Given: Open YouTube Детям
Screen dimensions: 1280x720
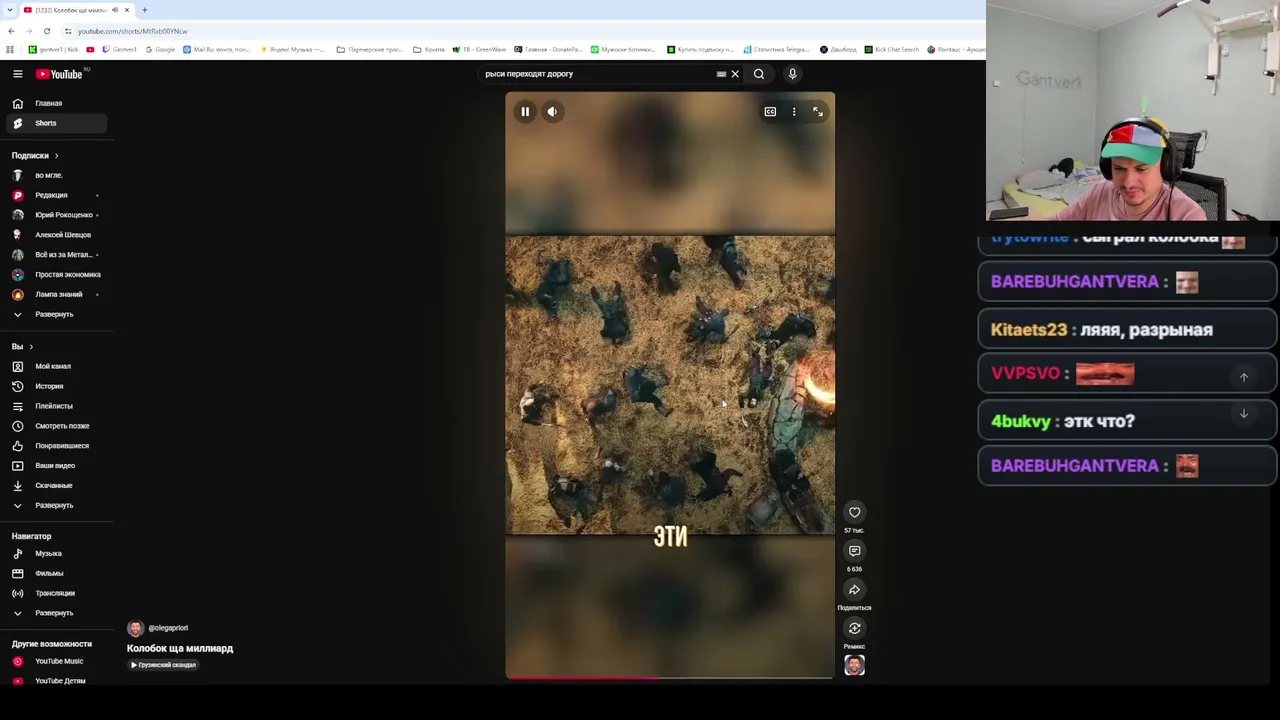Looking at the screenshot, I should [55, 681].
